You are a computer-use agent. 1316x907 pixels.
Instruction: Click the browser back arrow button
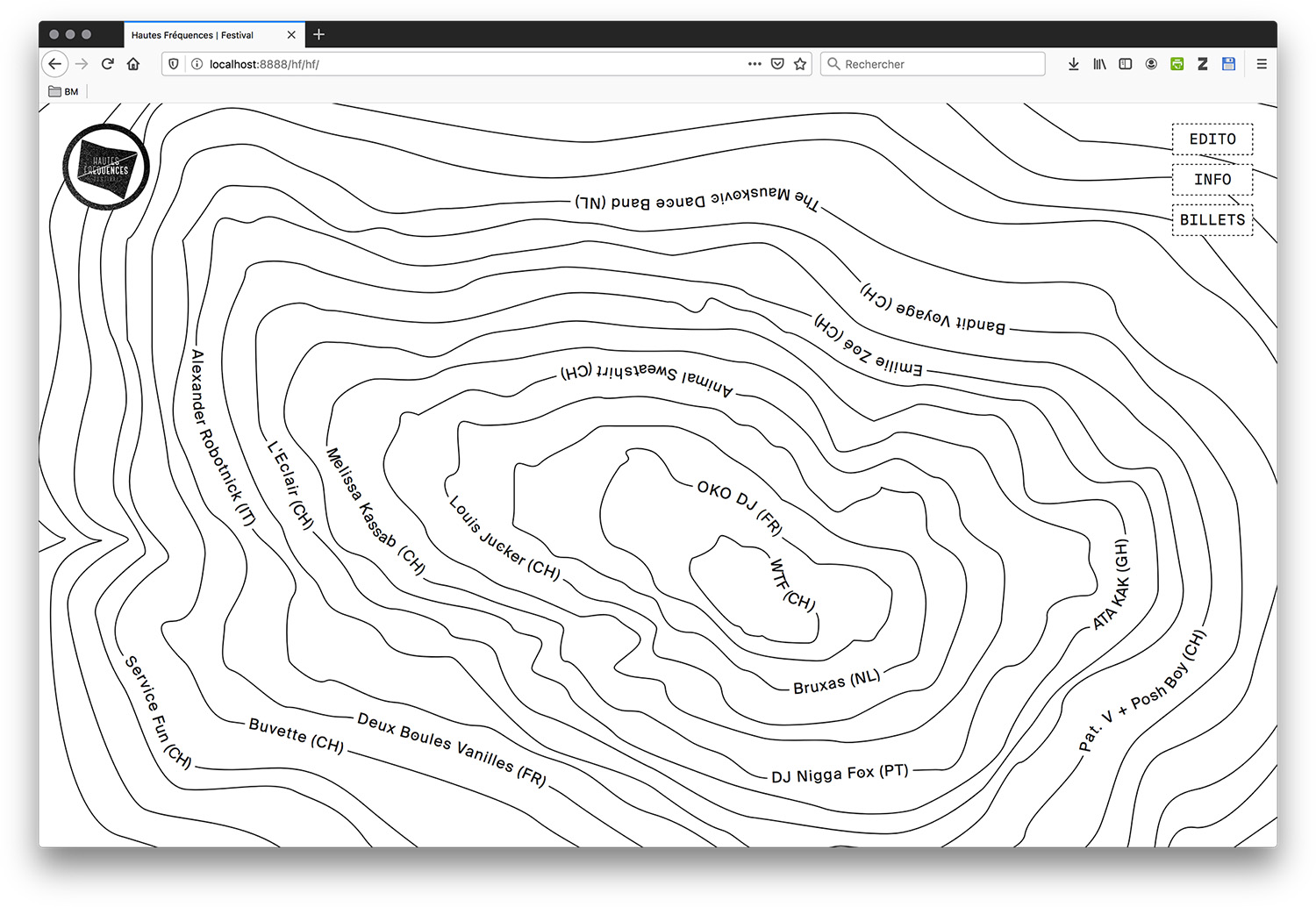click(x=55, y=64)
